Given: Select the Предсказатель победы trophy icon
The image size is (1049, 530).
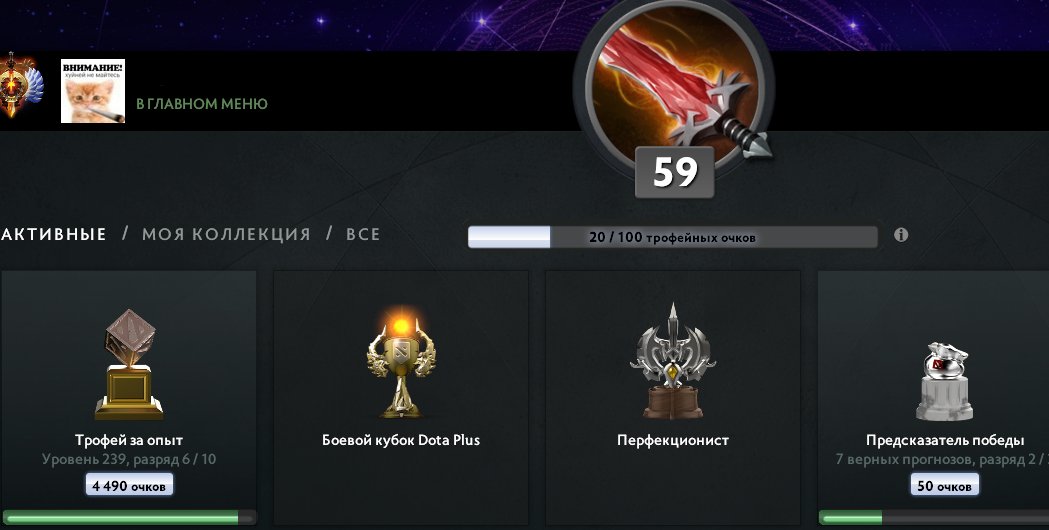Looking at the screenshot, I should 945,381.
